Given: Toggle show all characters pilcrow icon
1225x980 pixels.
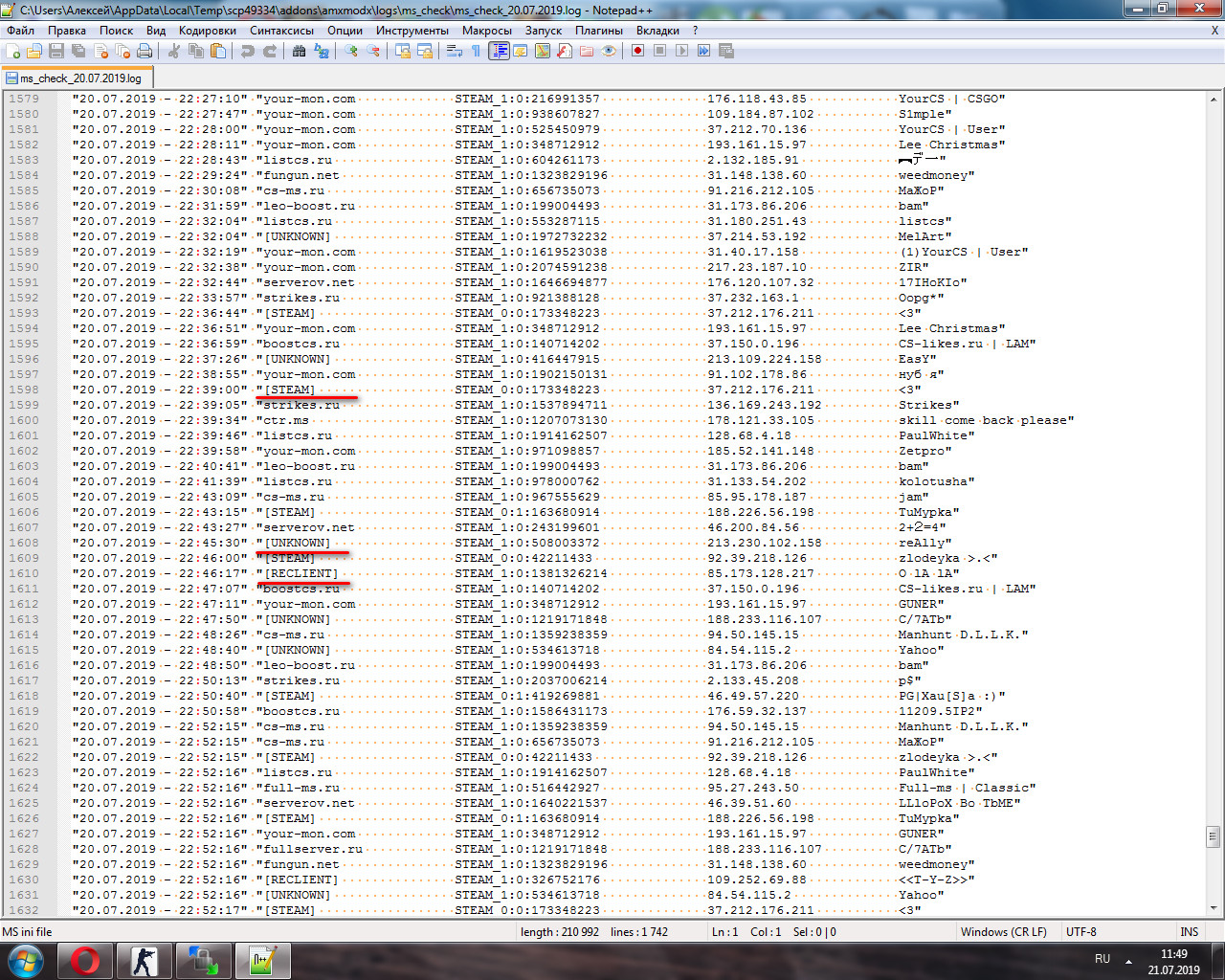Looking at the screenshot, I should [x=476, y=51].
